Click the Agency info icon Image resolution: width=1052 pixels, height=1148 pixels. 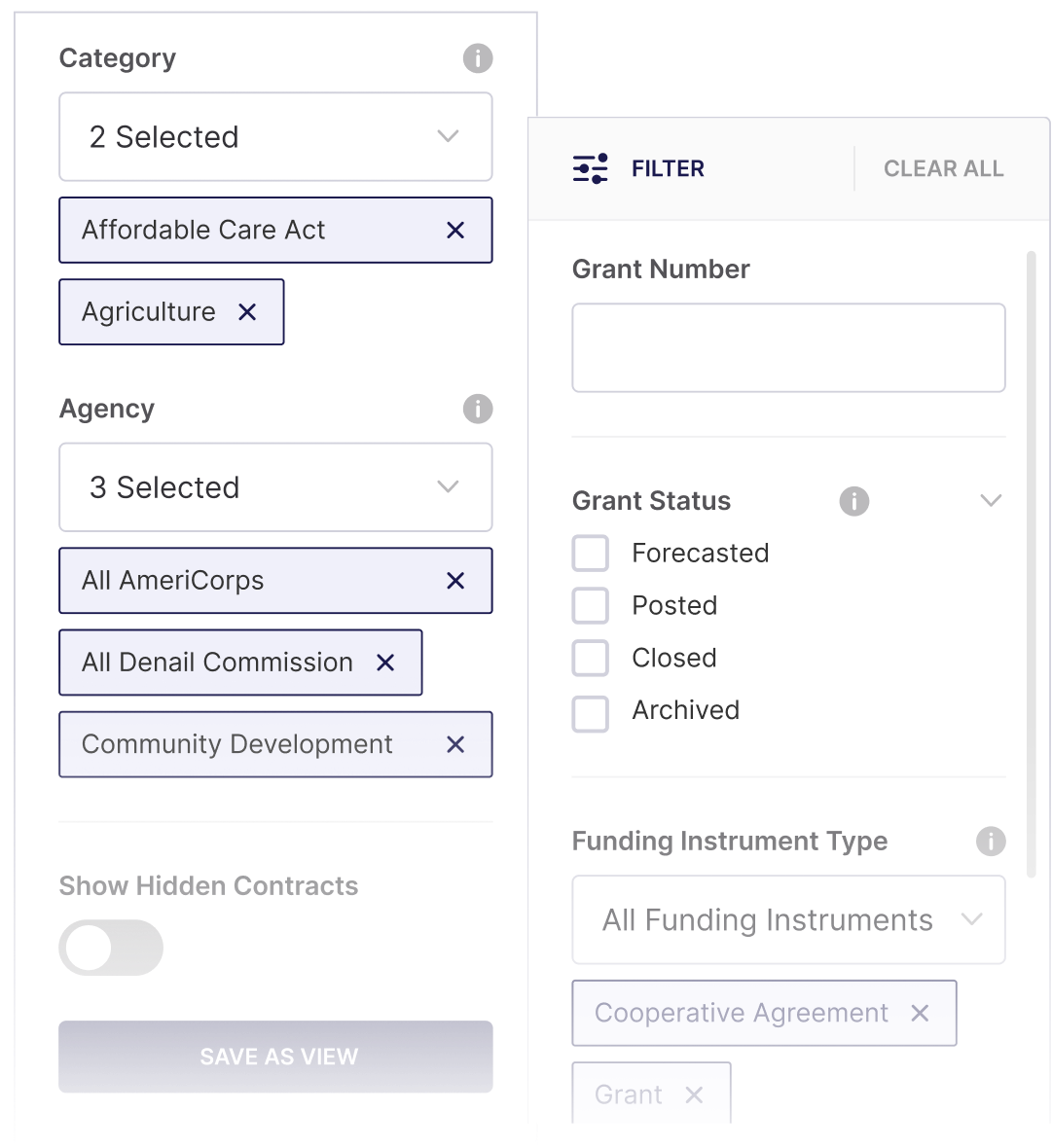478,410
